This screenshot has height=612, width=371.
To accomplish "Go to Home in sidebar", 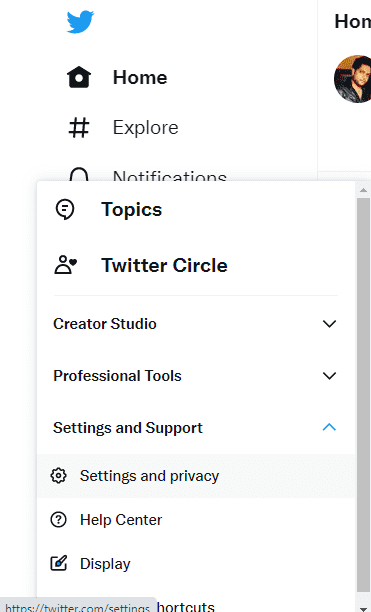I will coord(140,77).
